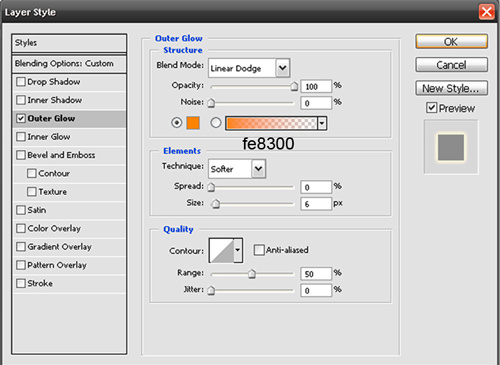Enable the Anti-aliased checkbox
Viewport: 500px width, 365px height.
[259, 250]
